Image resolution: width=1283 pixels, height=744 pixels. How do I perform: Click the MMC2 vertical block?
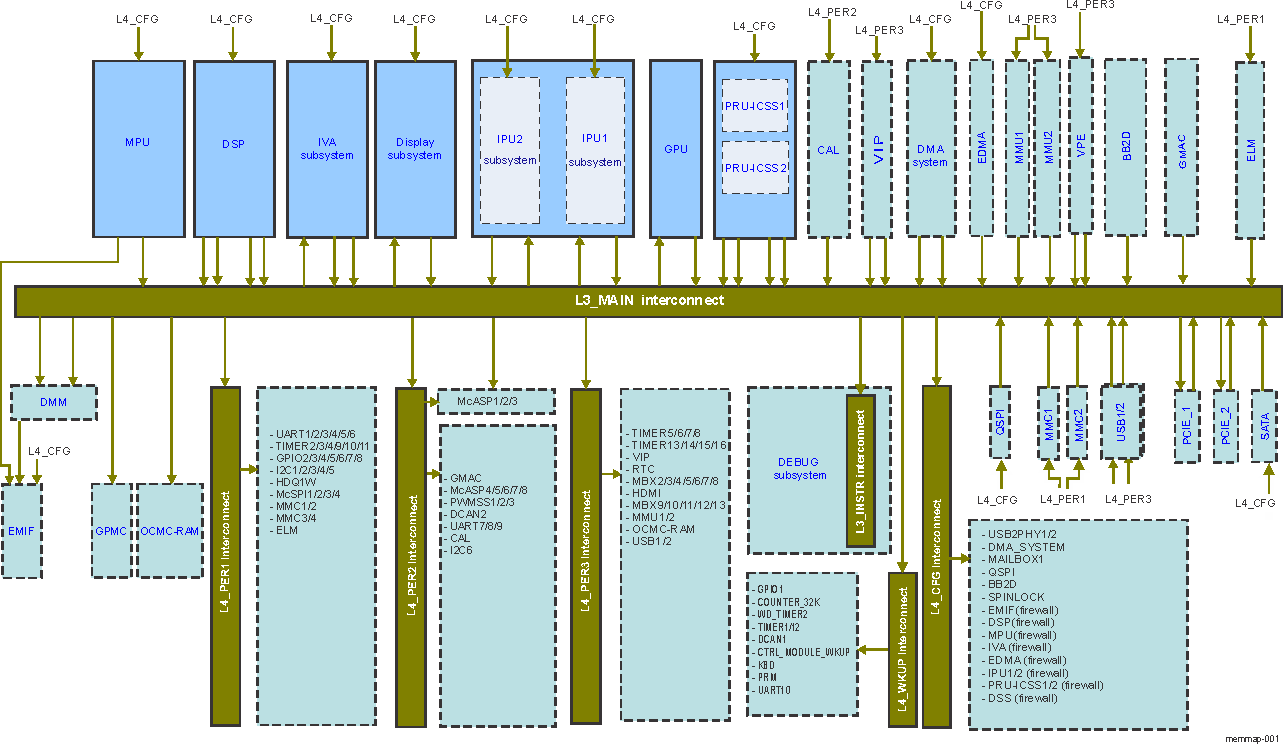coord(1077,422)
